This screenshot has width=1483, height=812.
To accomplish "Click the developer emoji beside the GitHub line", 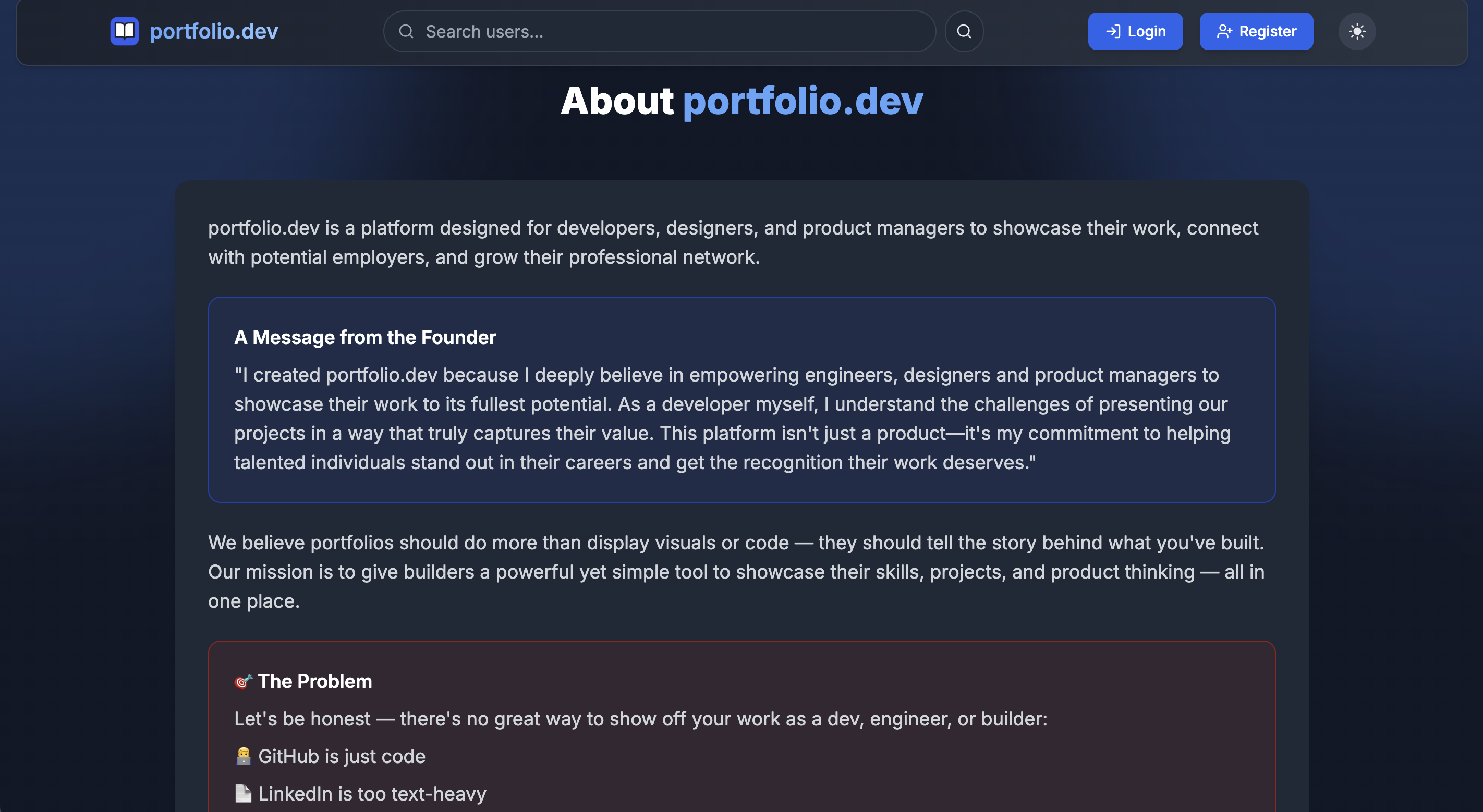I will pos(243,756).
